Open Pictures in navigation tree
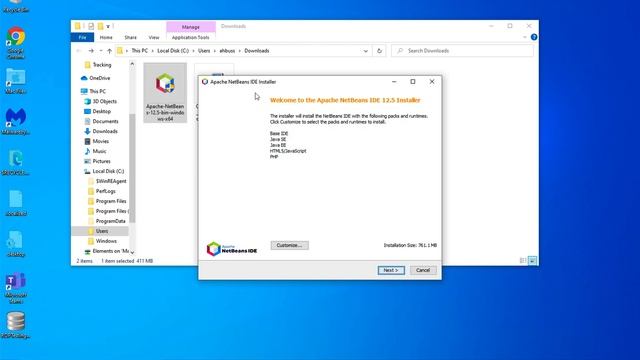 coord(101,161)
